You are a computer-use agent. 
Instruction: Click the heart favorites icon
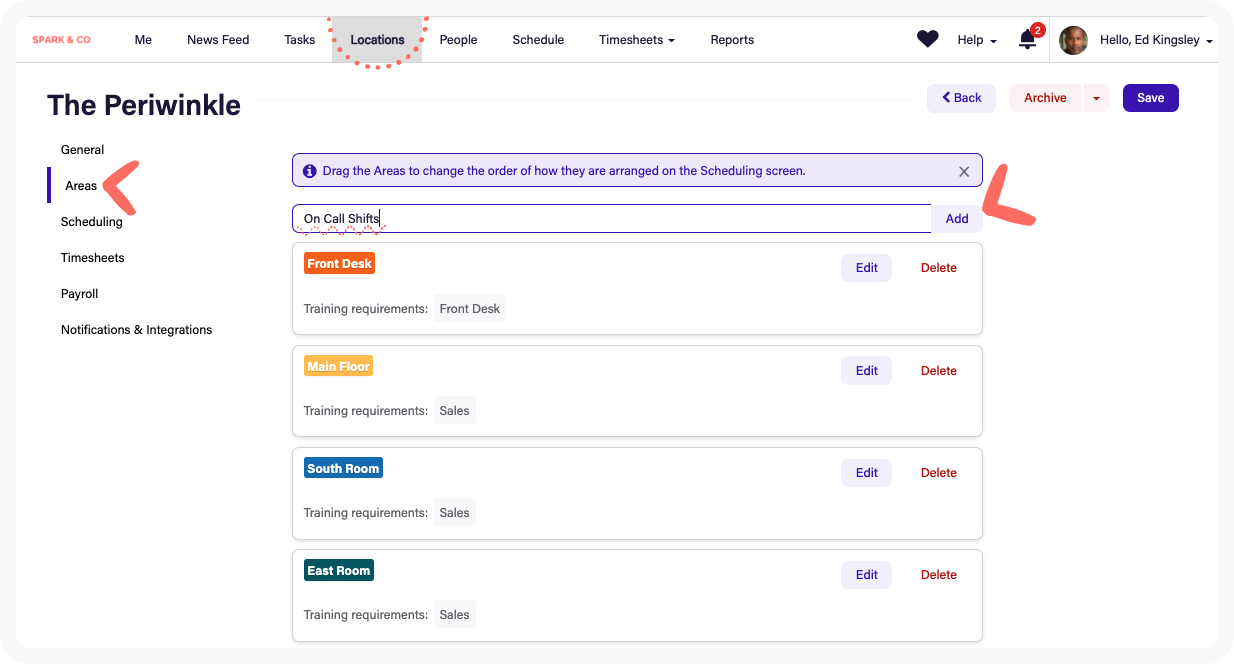[927, 38]
